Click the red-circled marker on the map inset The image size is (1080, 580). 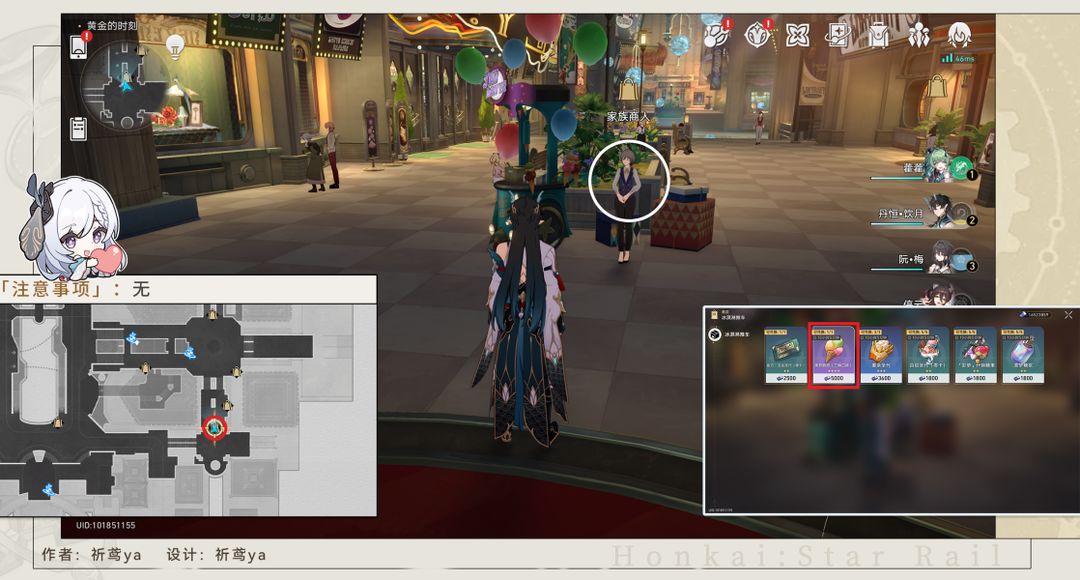tap(215, 428)
